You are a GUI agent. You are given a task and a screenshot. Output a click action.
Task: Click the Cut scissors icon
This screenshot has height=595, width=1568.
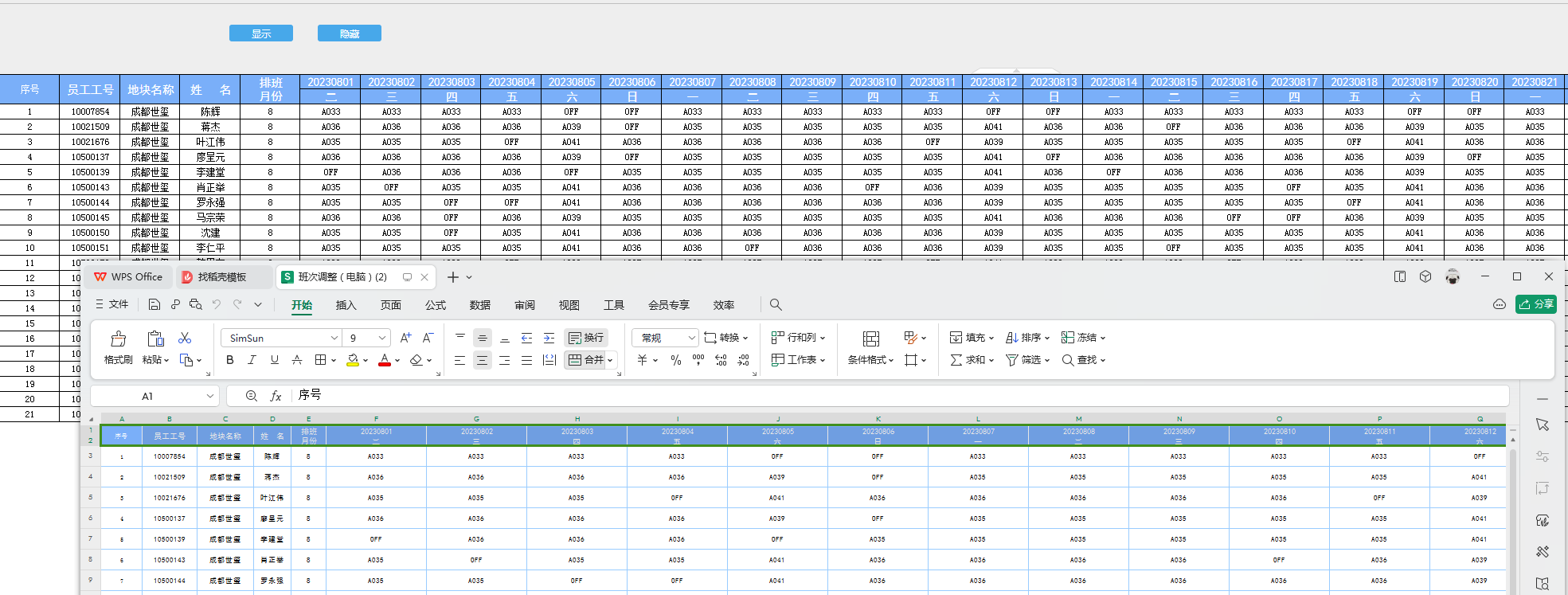pos(185,338)
